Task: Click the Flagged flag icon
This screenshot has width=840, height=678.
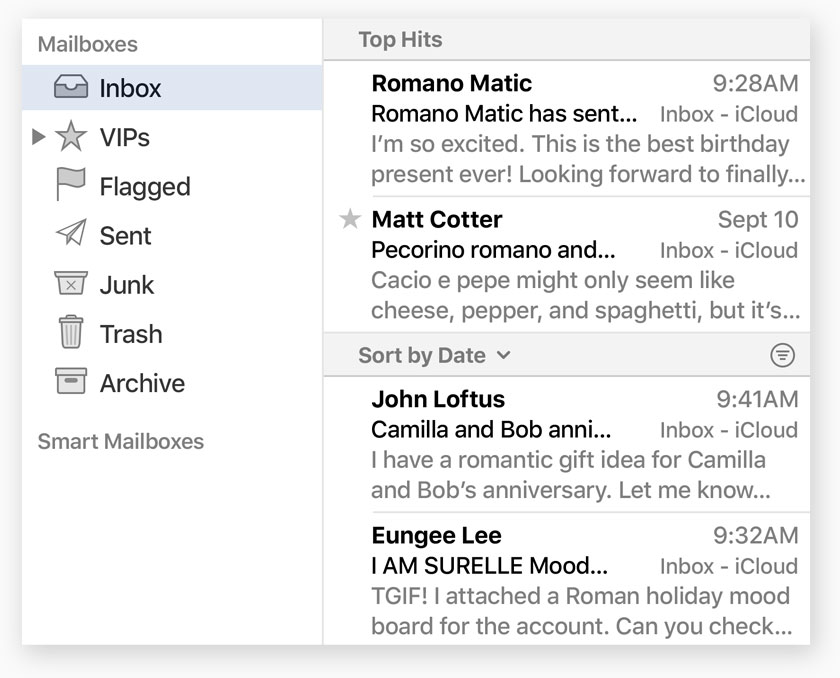Action: (x=71, y=185)
